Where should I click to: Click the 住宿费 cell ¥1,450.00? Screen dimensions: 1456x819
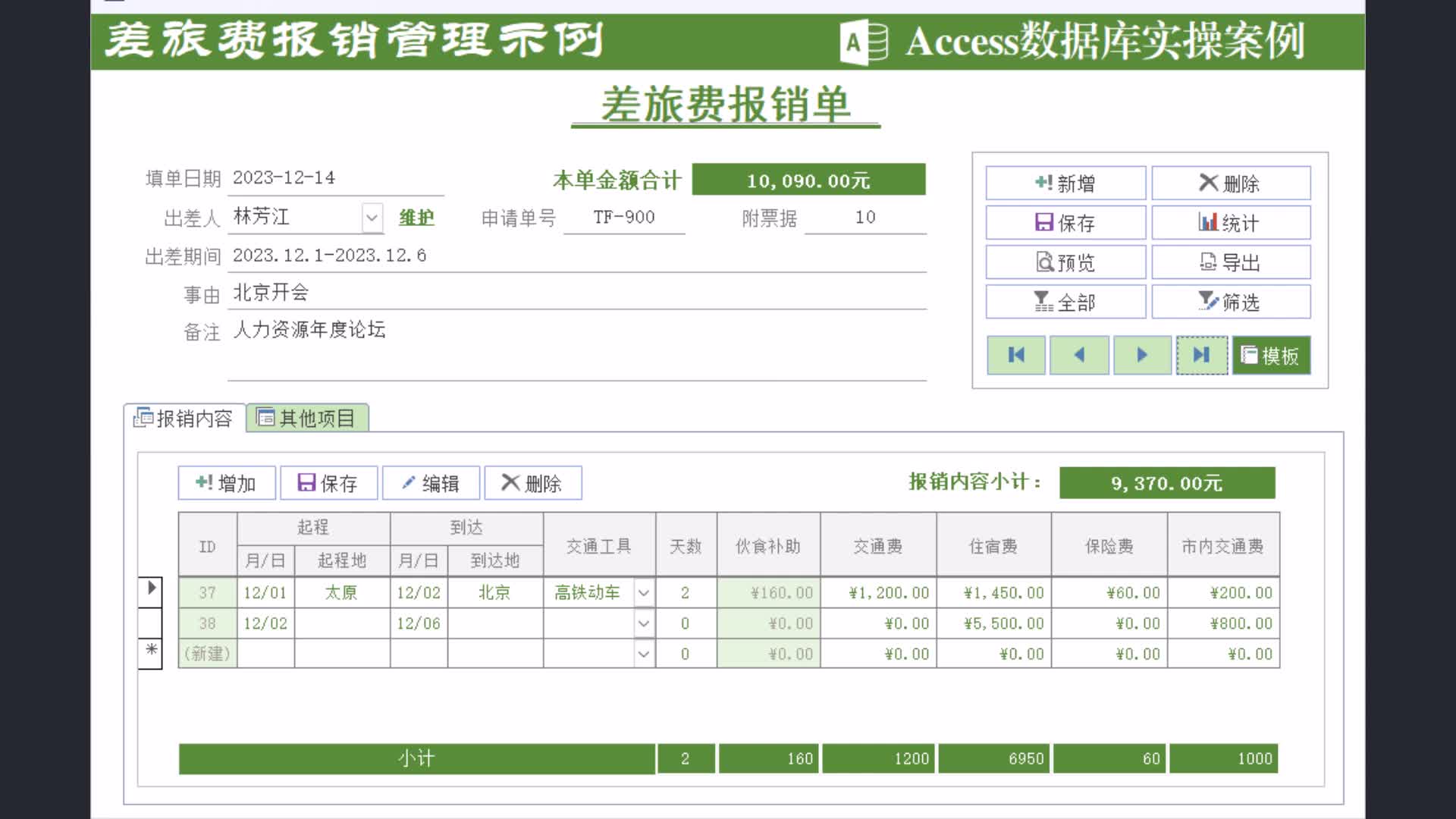pos(993,593)
